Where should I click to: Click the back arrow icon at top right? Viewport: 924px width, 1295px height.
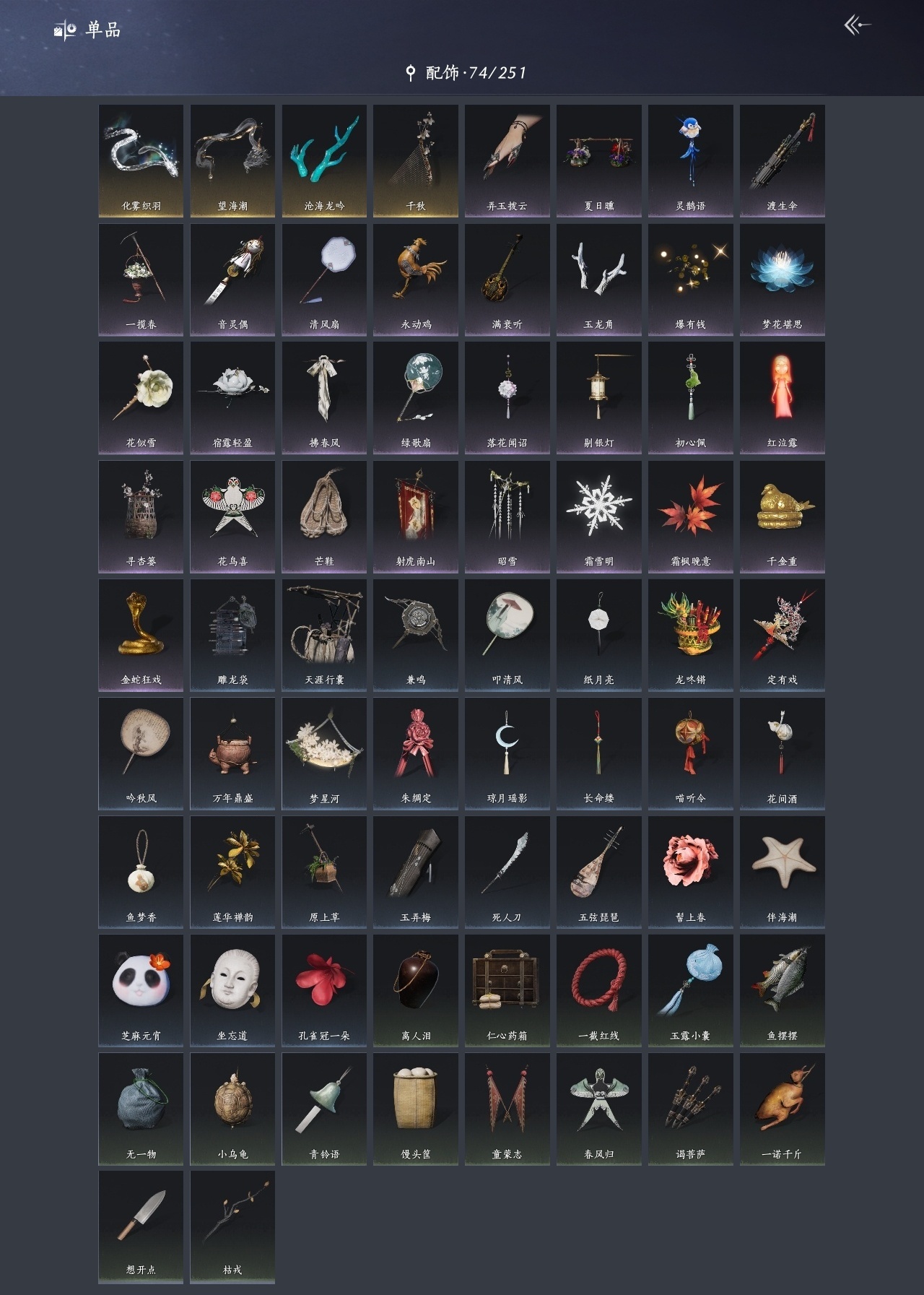pos(858,25)
